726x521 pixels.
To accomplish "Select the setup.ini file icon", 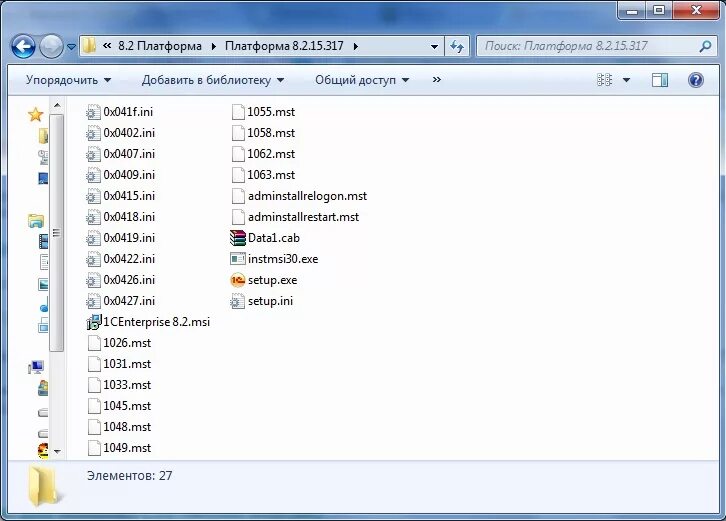I will [238, 301].
